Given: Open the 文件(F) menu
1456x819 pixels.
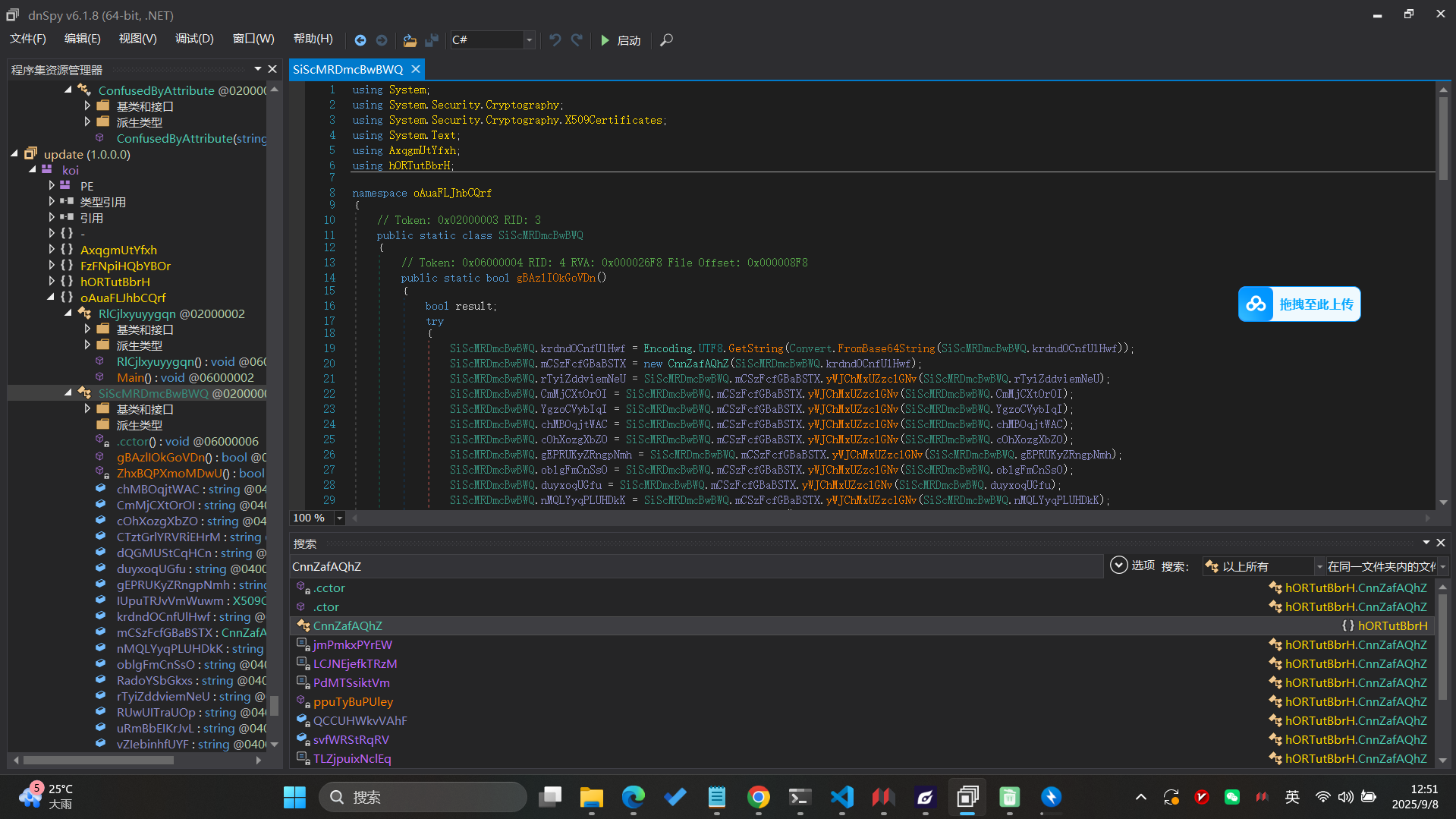Looking at the screenshot, I should click(28, 39).
